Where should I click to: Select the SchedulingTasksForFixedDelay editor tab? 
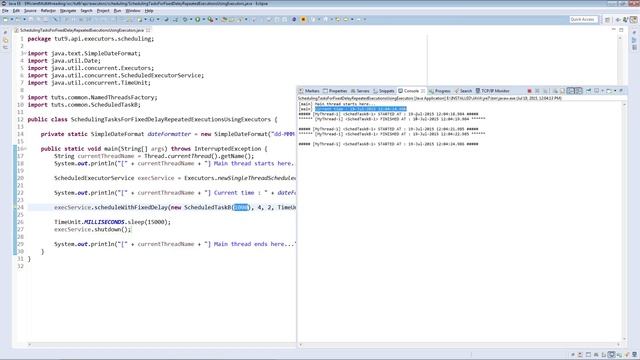click(x=81, y=30)
